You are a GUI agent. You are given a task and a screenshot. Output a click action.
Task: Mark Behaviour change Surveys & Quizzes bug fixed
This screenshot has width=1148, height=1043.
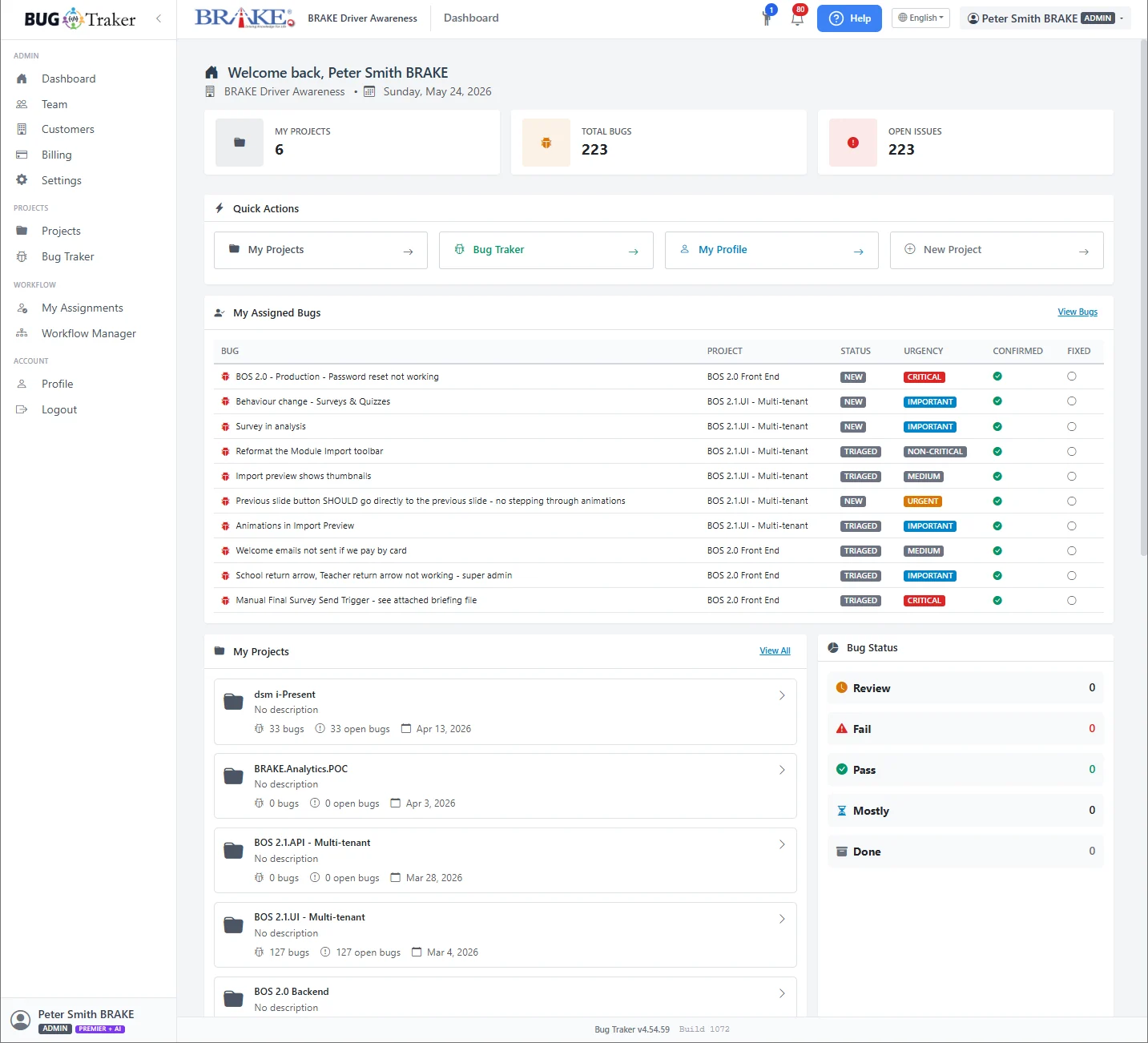(x=1072, y=401)
